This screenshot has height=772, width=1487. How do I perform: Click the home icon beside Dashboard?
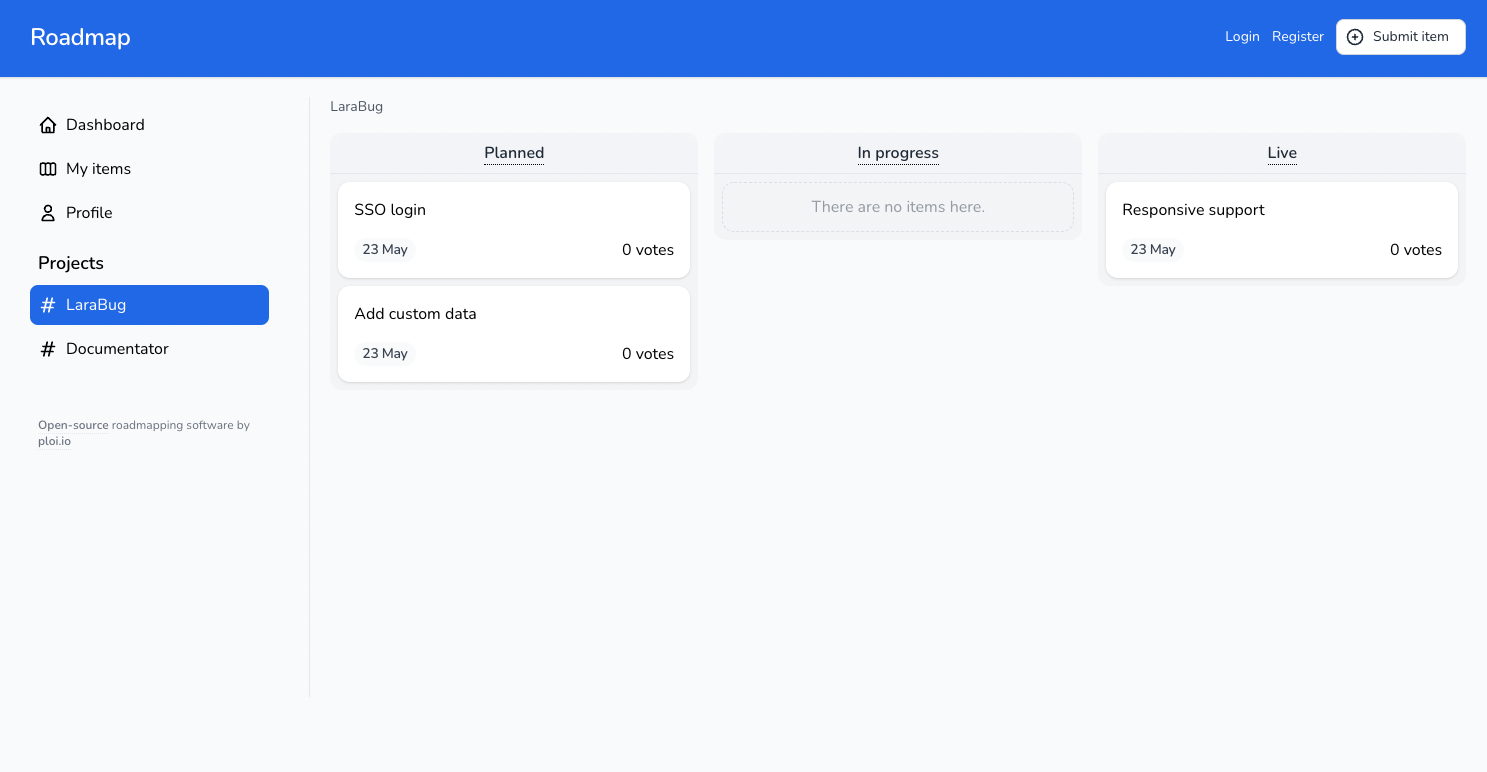click(x=48, y=124)
